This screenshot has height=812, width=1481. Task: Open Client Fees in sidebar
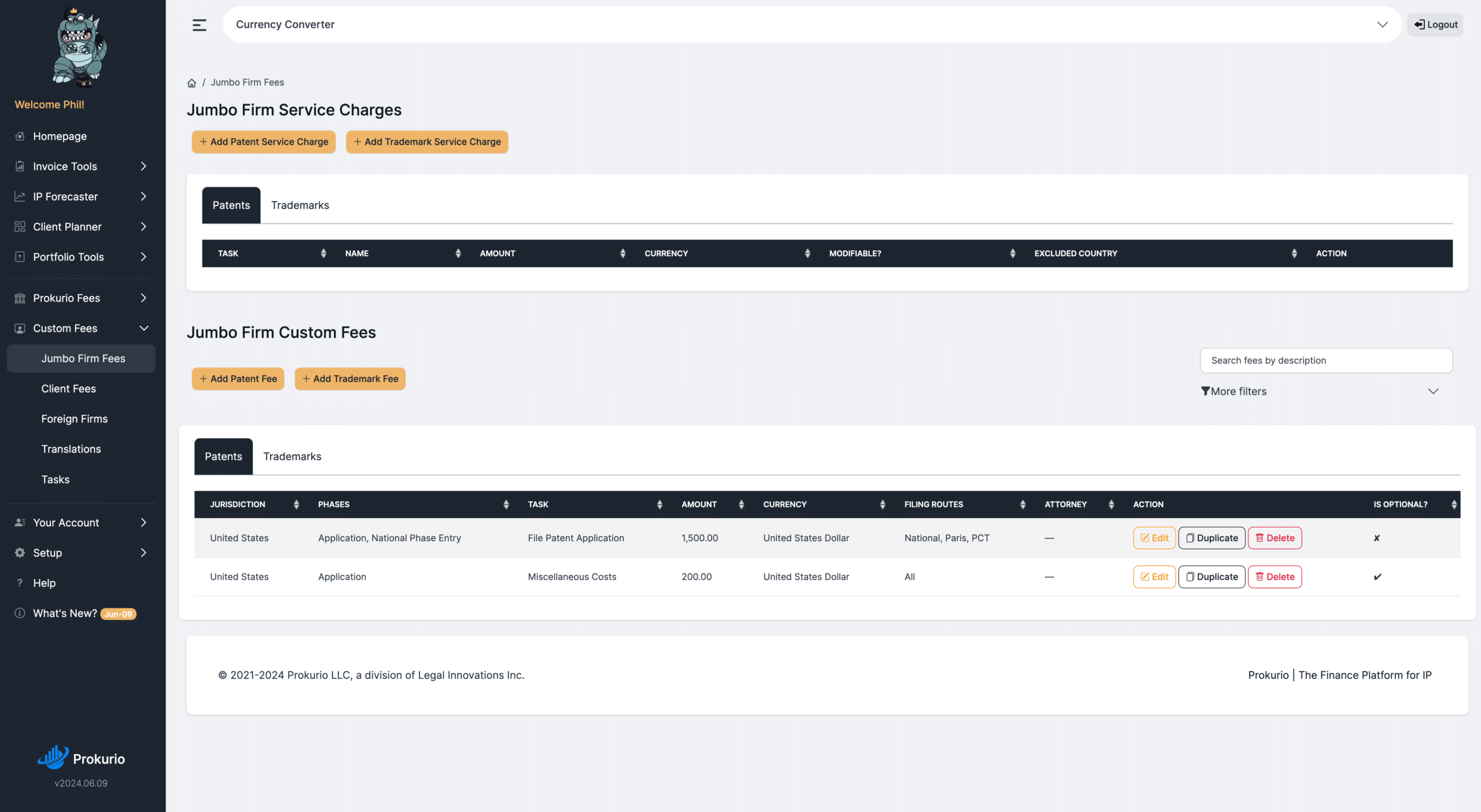pos(68,389)
